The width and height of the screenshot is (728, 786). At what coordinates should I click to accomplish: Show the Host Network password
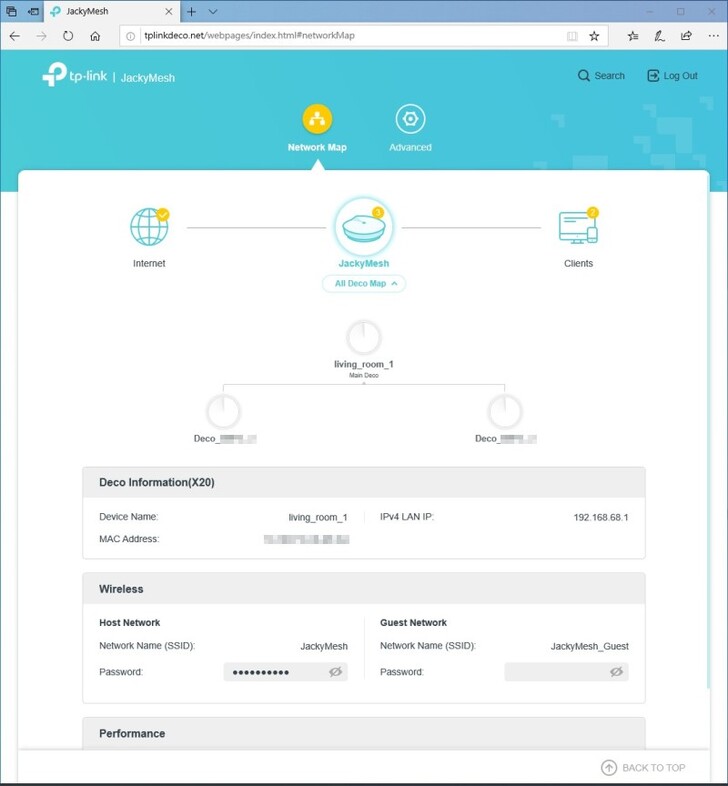point(335,672)
